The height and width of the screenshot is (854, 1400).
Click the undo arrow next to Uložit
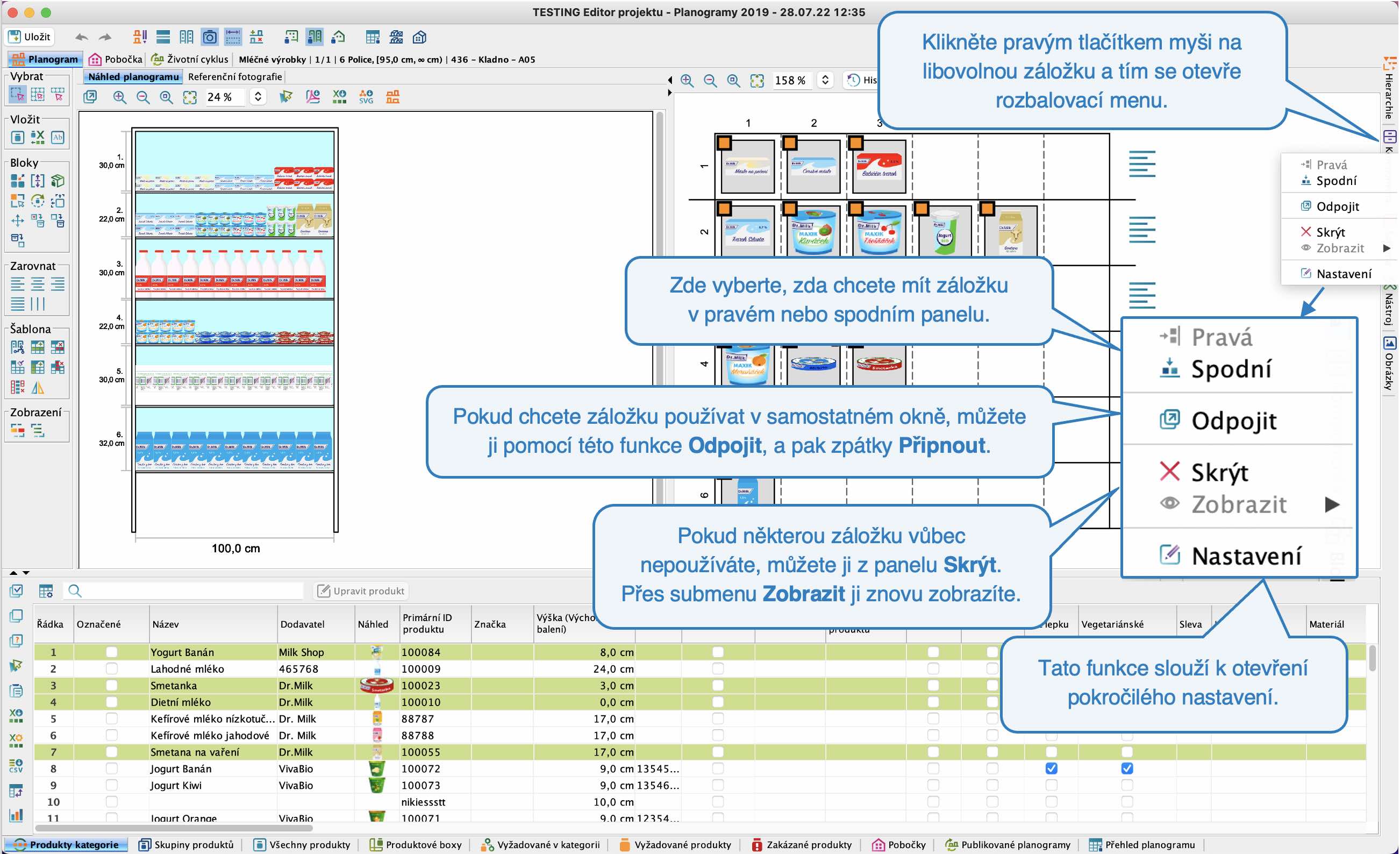(82, 38)
